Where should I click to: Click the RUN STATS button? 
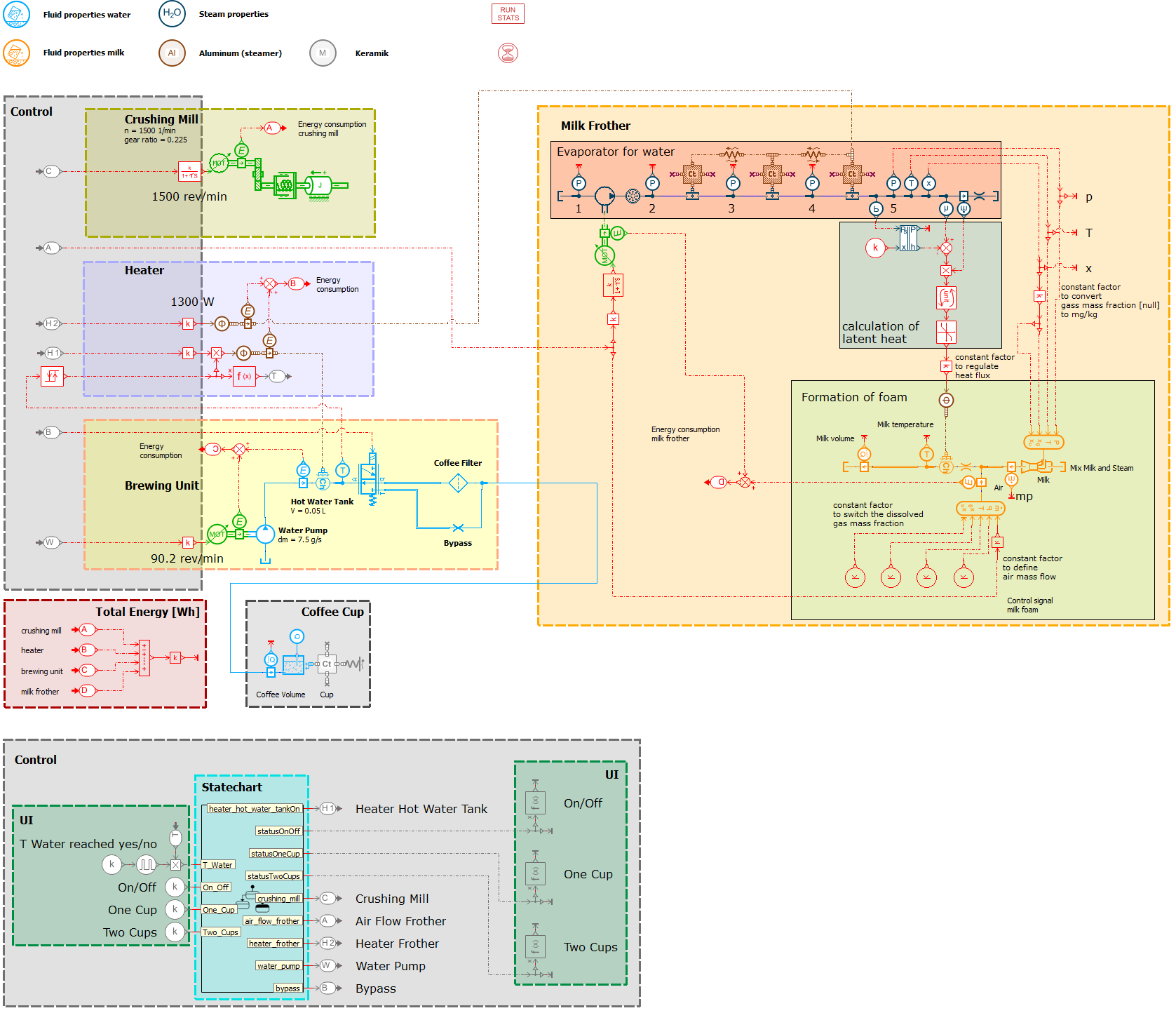(507, 13)
